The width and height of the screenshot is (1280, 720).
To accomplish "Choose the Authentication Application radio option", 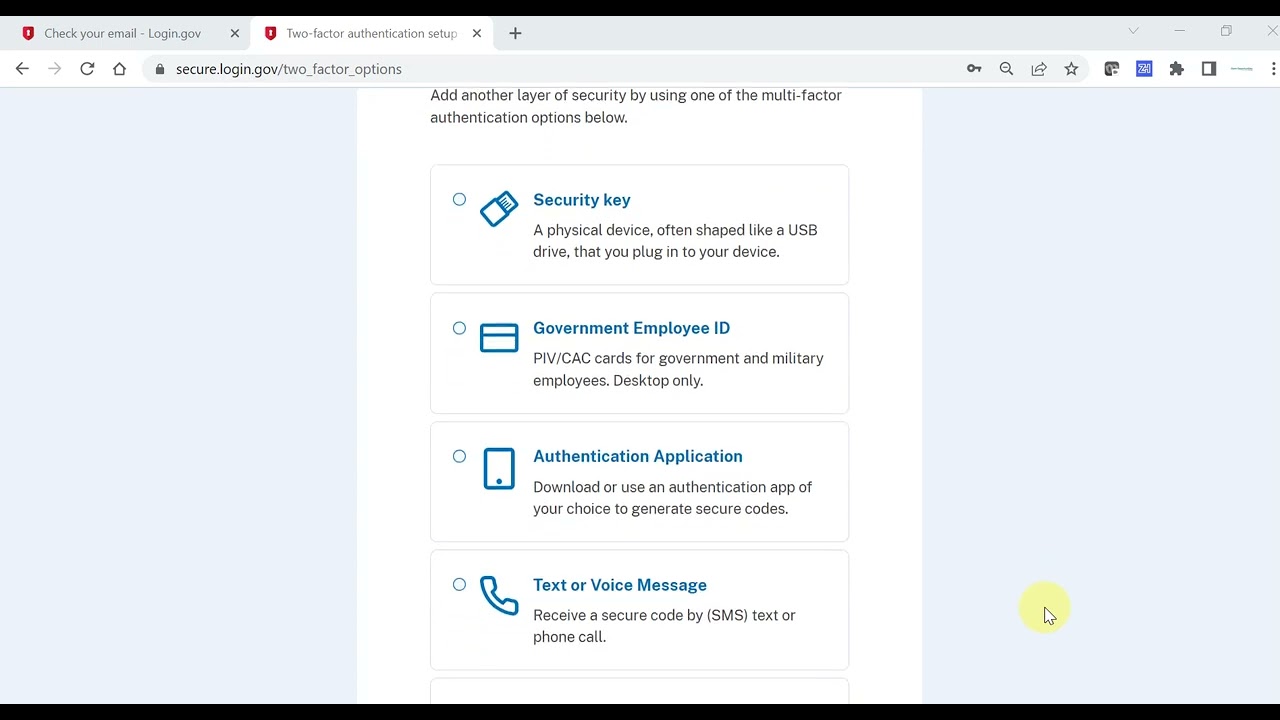I will tap(459, 456).
